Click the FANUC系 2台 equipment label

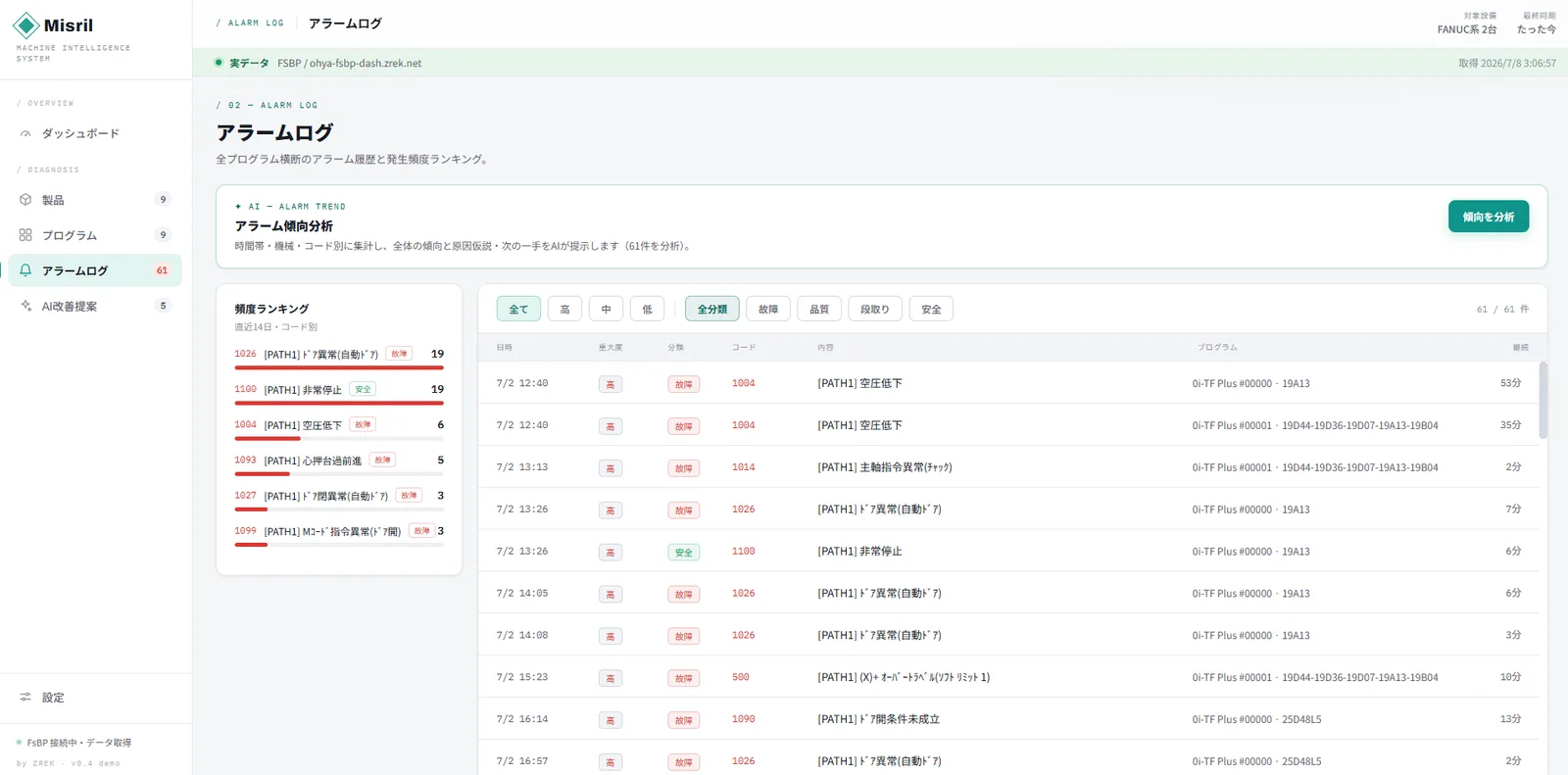(x=1467, y=29)
